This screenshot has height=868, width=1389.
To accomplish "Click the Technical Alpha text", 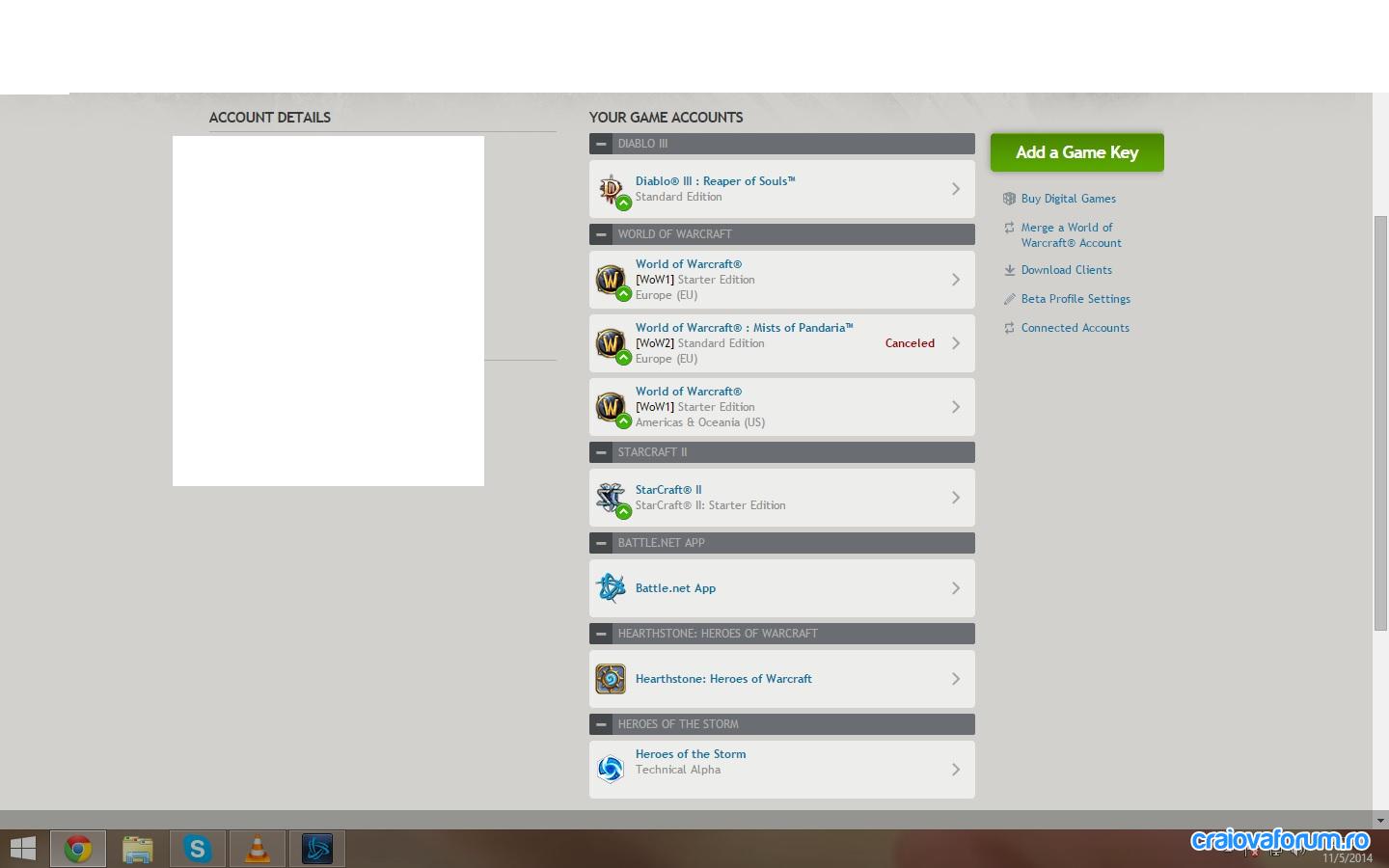I will point(678,770).
